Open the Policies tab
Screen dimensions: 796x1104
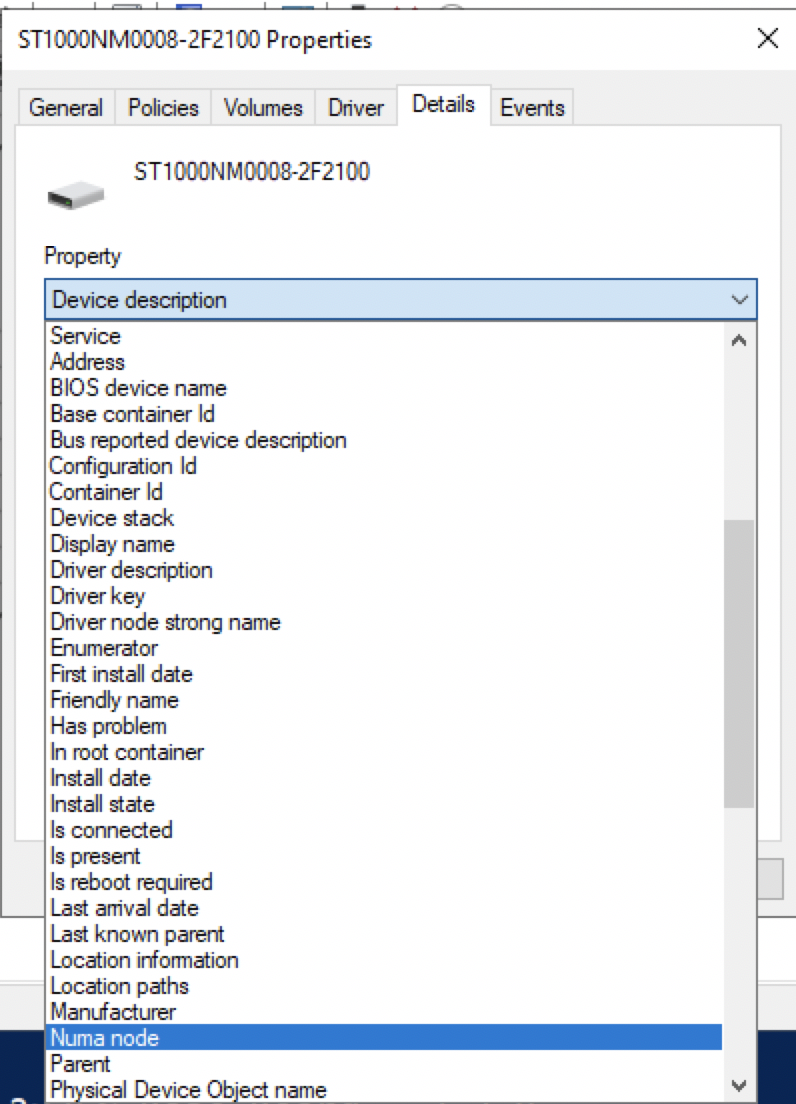pos(163,108)
